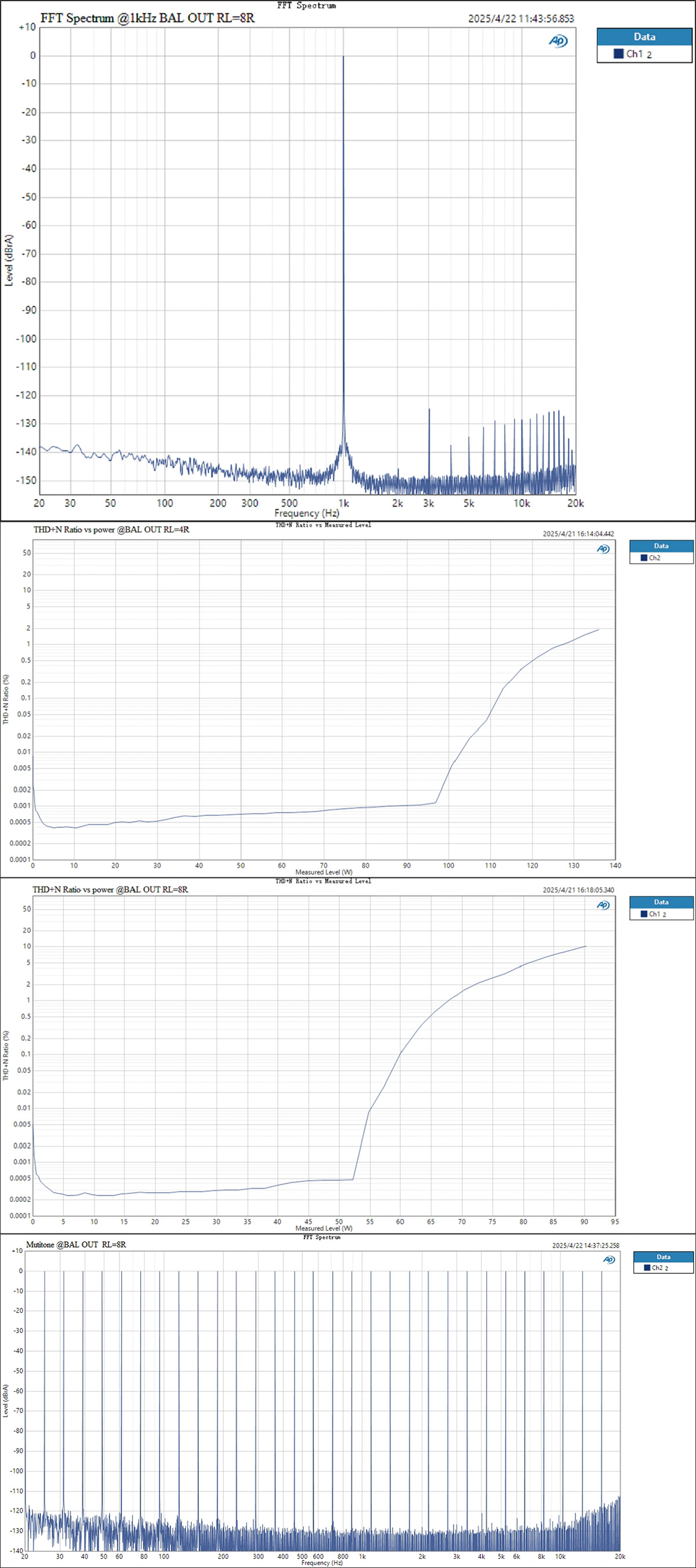Click the Data header in the RL=8R THD+N legend
This screenshot has width=696, height=1568.
click(x=661, y=902)
